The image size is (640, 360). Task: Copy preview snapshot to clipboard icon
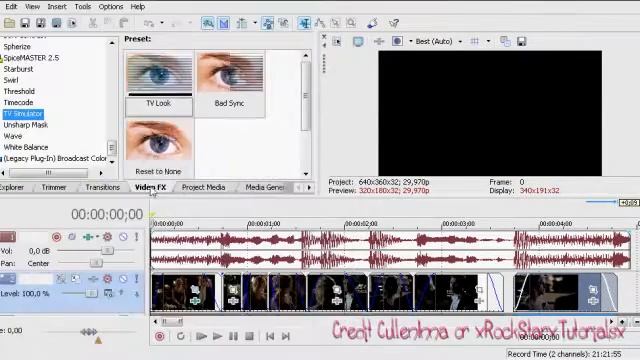[505, 41]
